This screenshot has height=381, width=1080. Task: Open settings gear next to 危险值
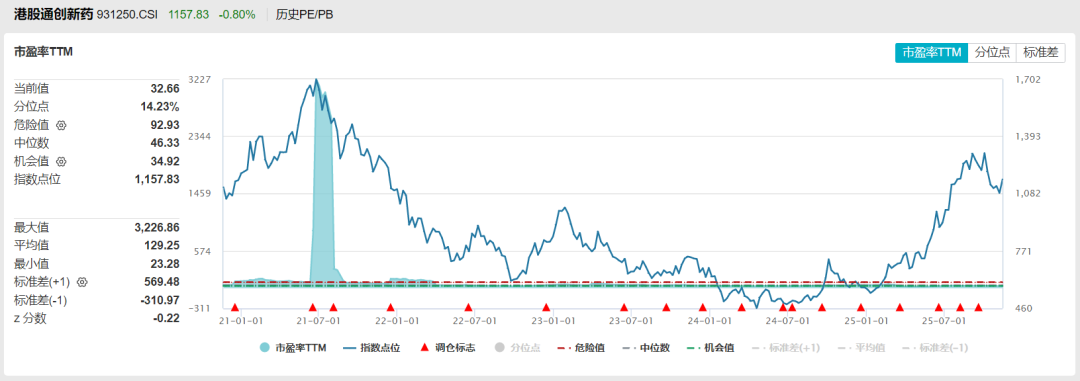(61, 125)
